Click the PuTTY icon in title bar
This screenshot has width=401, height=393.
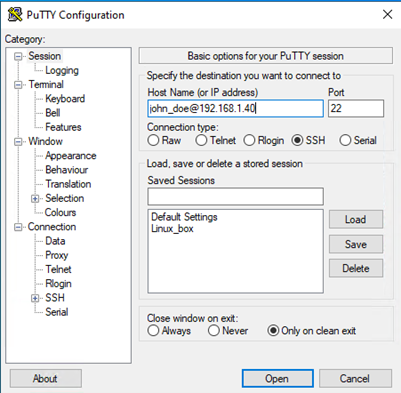point(15,15)
